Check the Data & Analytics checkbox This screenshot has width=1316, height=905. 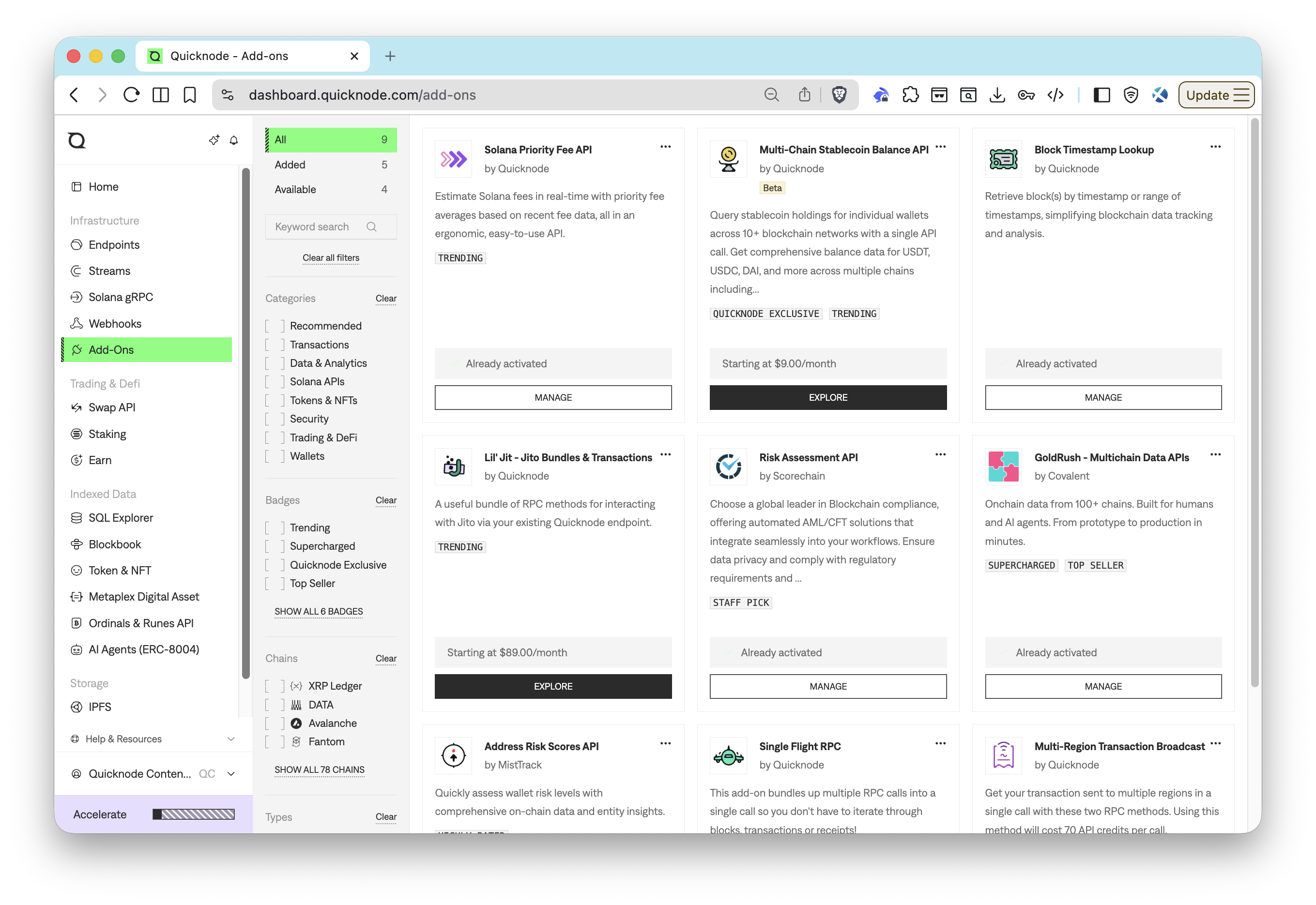[275, 363]
